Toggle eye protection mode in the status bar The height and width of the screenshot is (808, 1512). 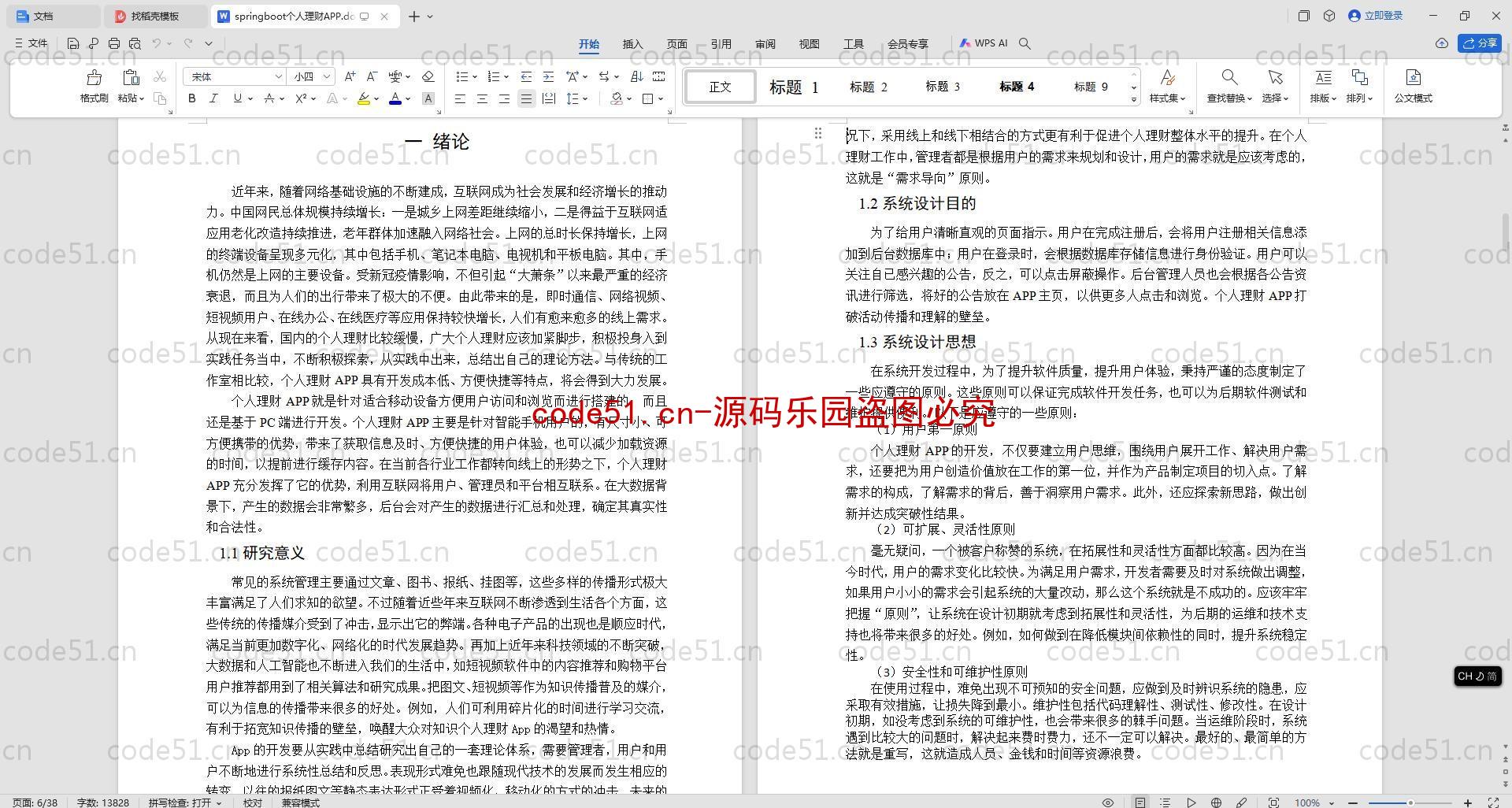[x=1108, y=802]
